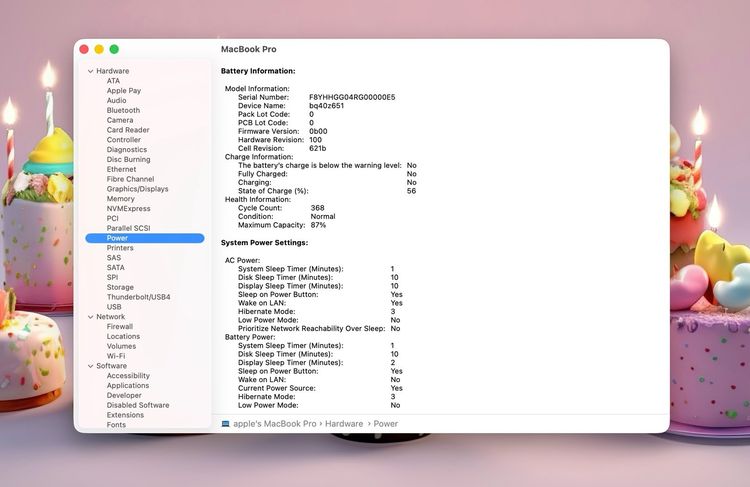Select Disc Burning entry
The width and height of the screenshot is (750, 487).
[x=129, y=159]
